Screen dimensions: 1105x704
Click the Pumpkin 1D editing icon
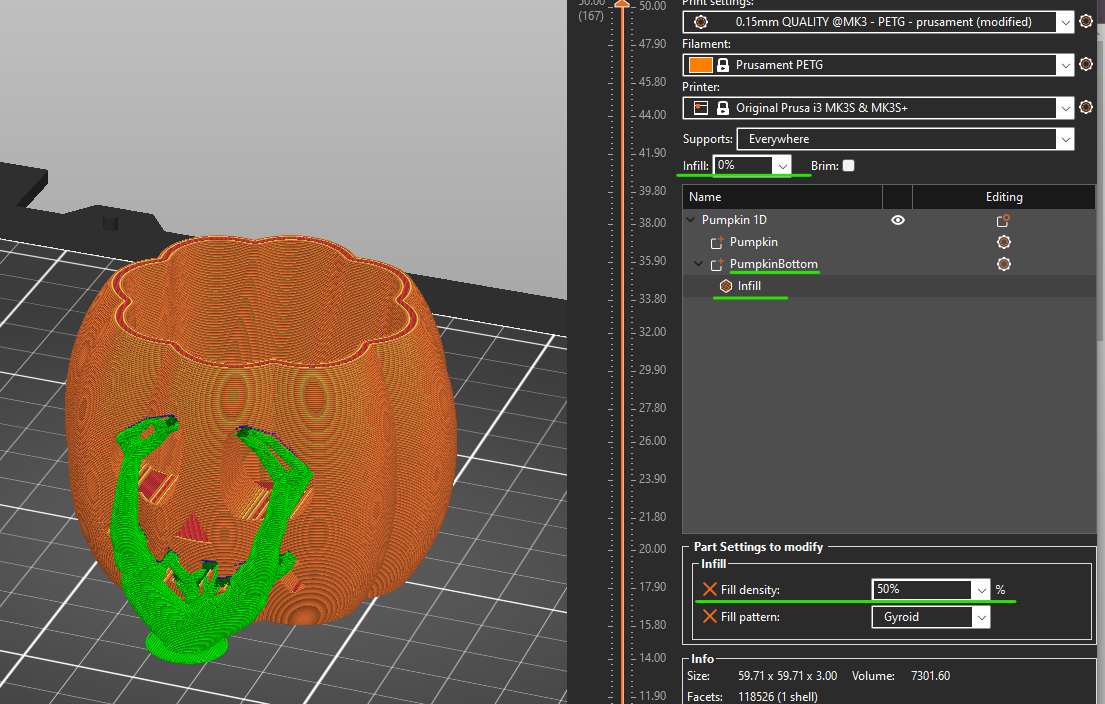[x=1003, y=220]
